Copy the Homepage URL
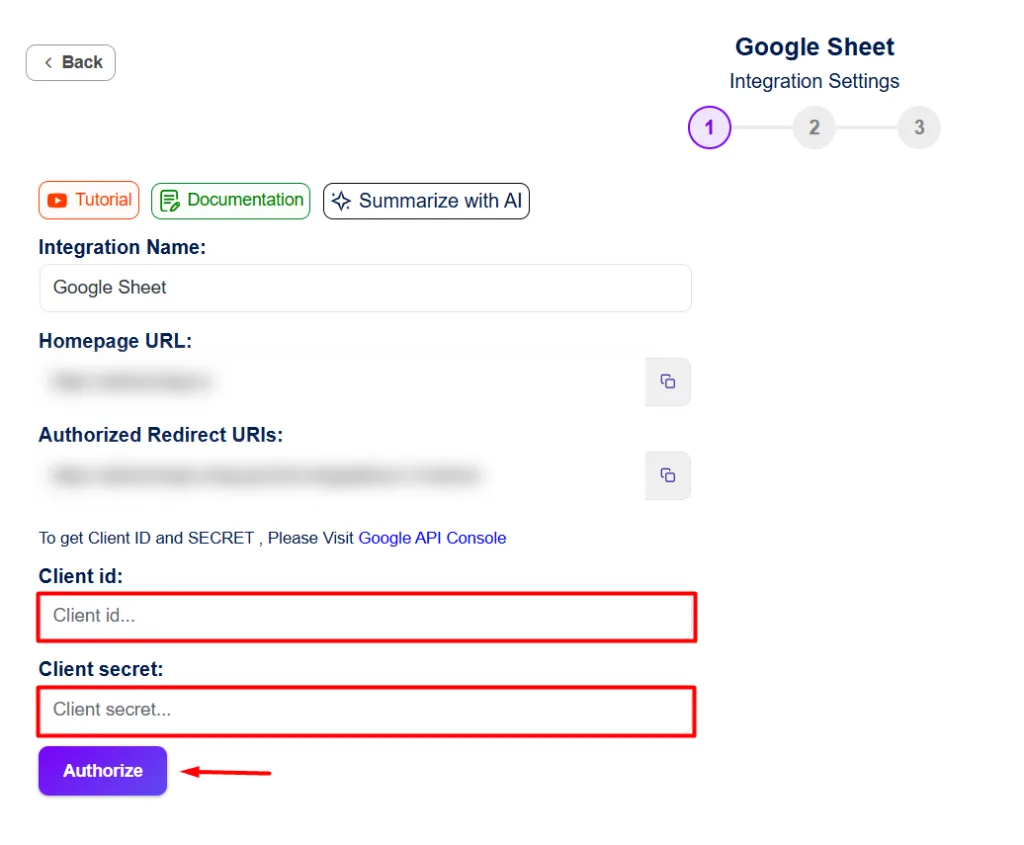 click(667, 381)
